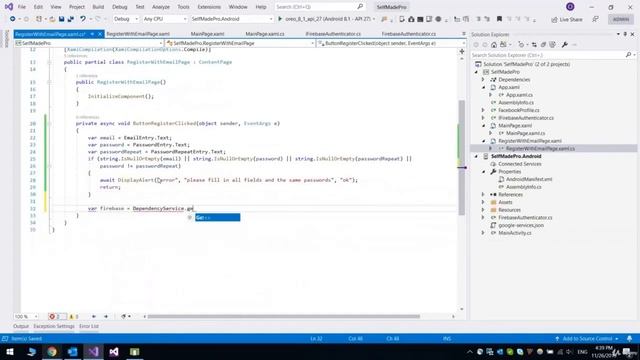Open the Debug menu
The height and width of the screenshot is (360, 640).
(119, 7)
